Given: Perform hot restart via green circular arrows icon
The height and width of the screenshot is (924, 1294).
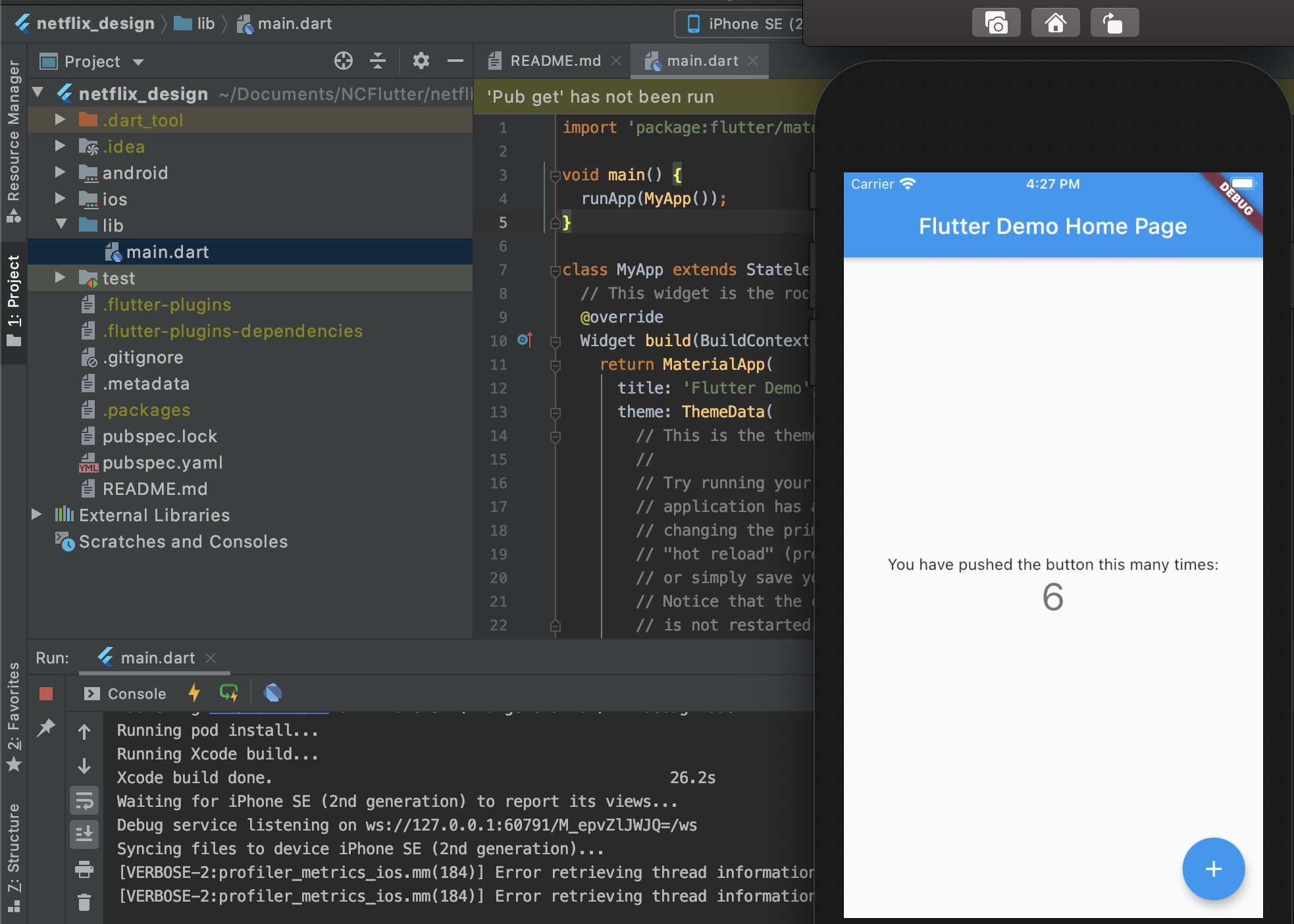Looking at the screenshot, I should click(x=228, y=692).
